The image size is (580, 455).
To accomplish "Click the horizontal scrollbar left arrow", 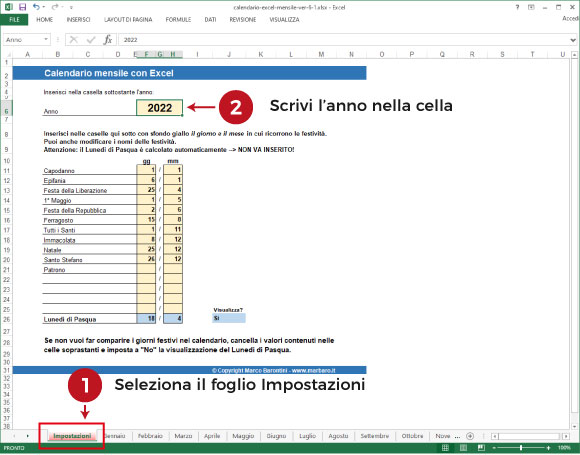I will 495,437.
